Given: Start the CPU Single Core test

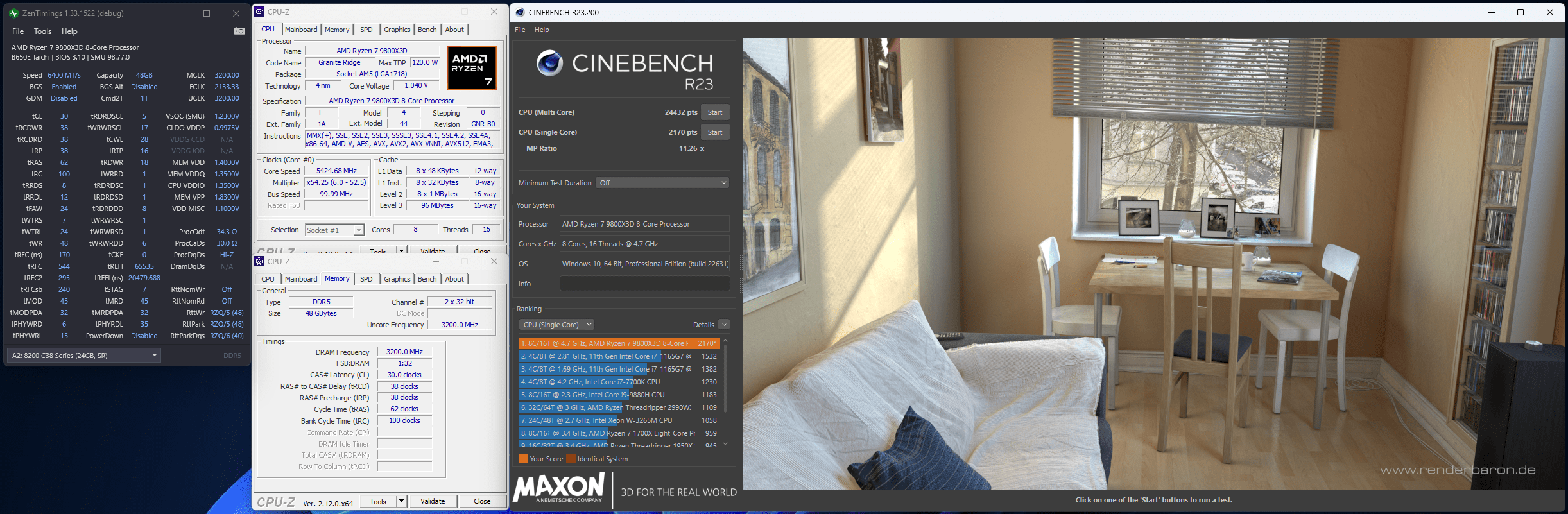Looking at the screenshot, I should 715,132.
